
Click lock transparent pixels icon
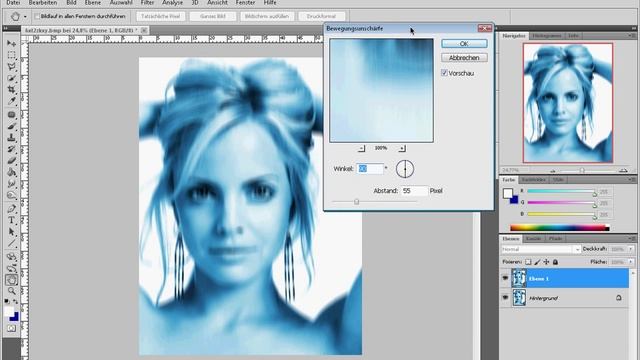(528, 262)
